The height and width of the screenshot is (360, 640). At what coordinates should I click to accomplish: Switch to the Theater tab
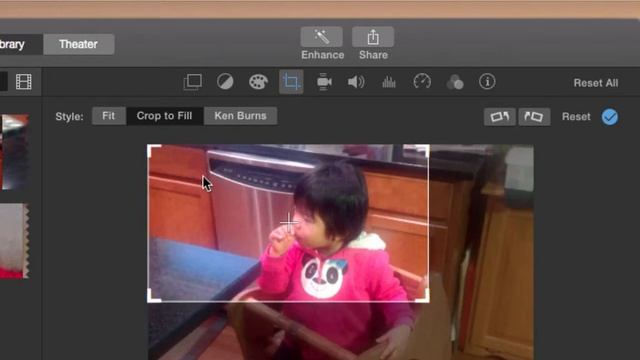pos(78,44)
